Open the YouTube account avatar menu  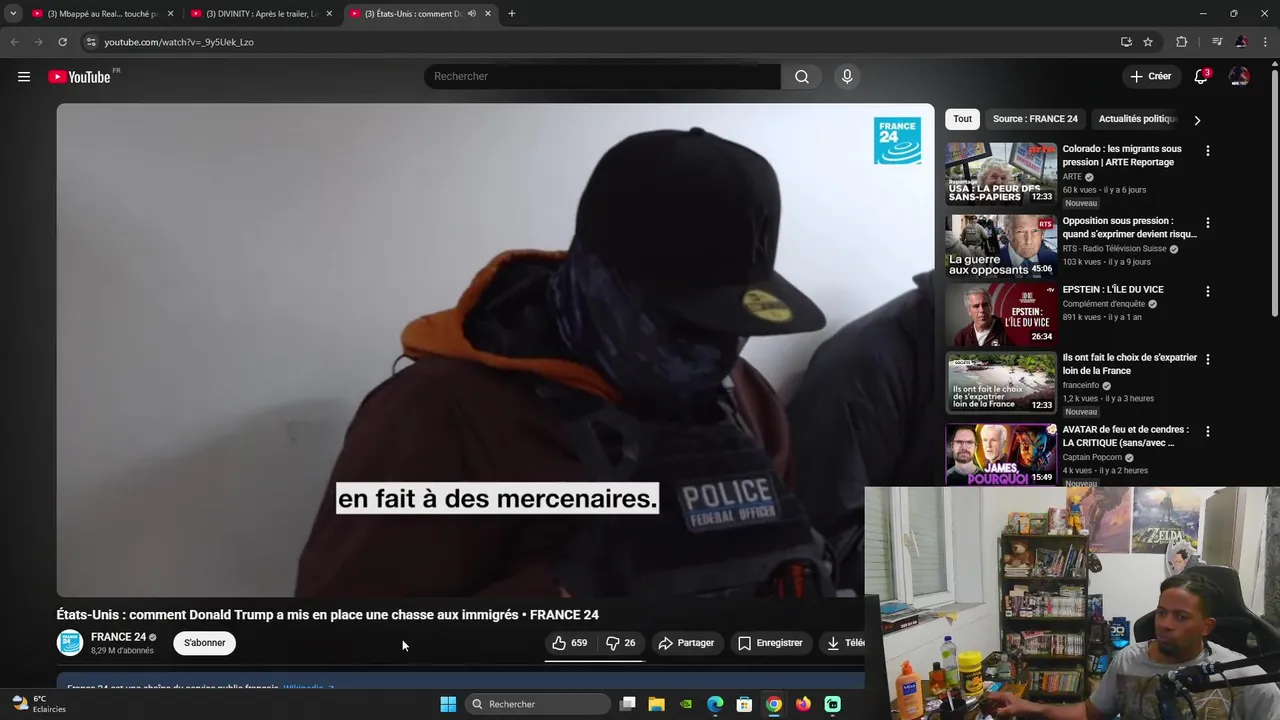click(x=1239, y=77)
